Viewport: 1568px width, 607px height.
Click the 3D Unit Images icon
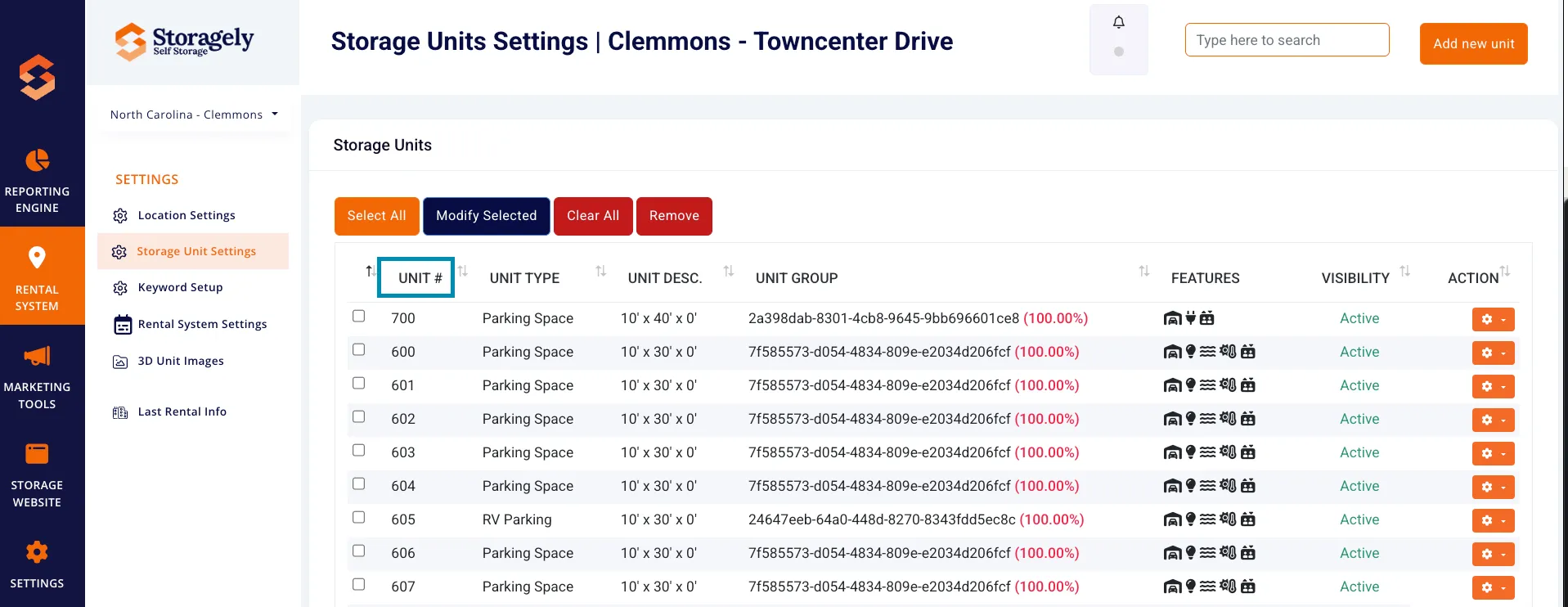pos(120,362)
